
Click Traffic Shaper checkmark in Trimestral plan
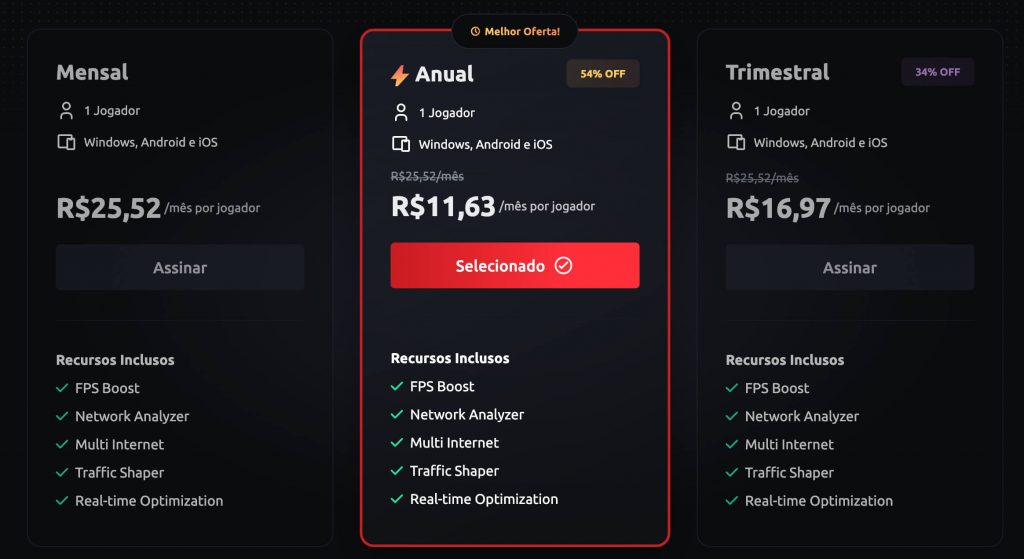coord(732,472)
